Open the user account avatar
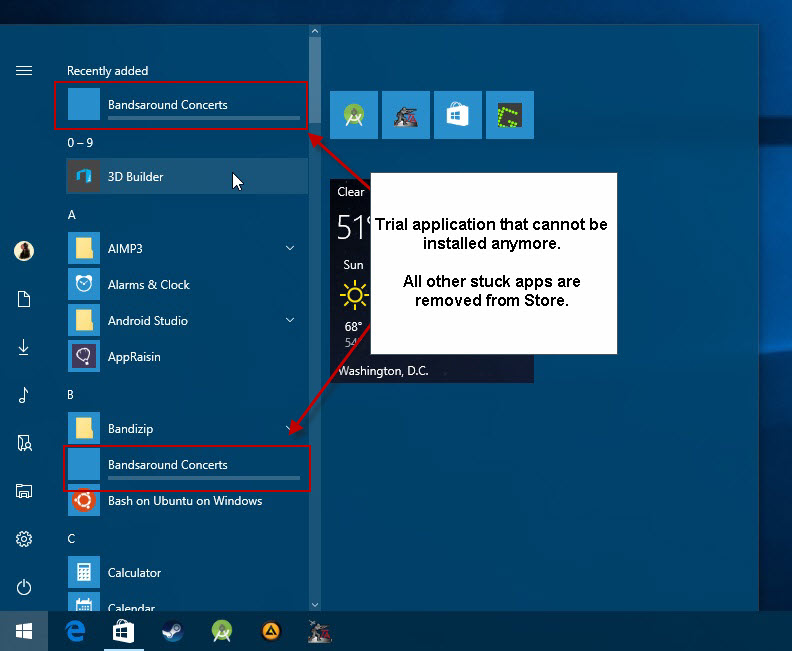 pos(24,251)
